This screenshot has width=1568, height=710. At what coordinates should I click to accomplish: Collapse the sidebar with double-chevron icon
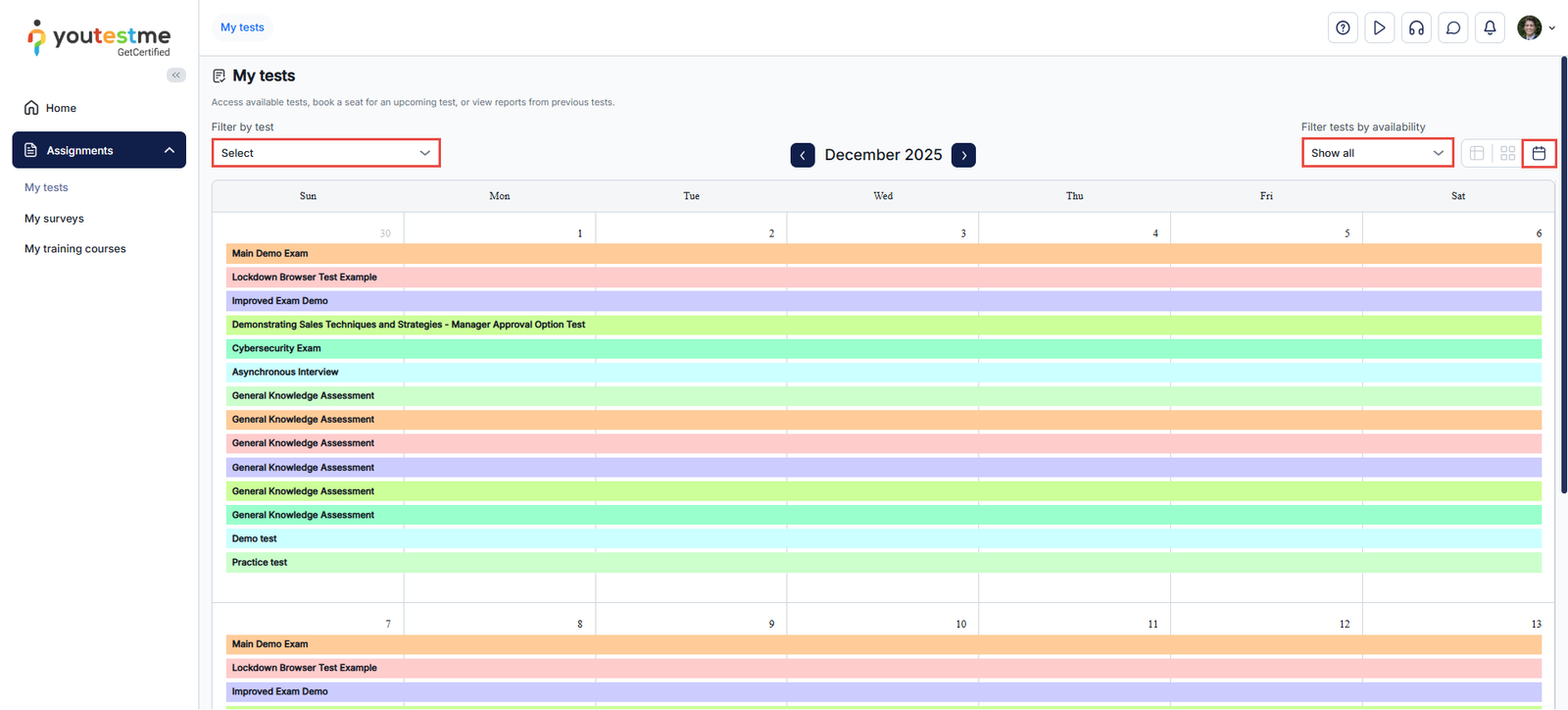click(176, 76)
